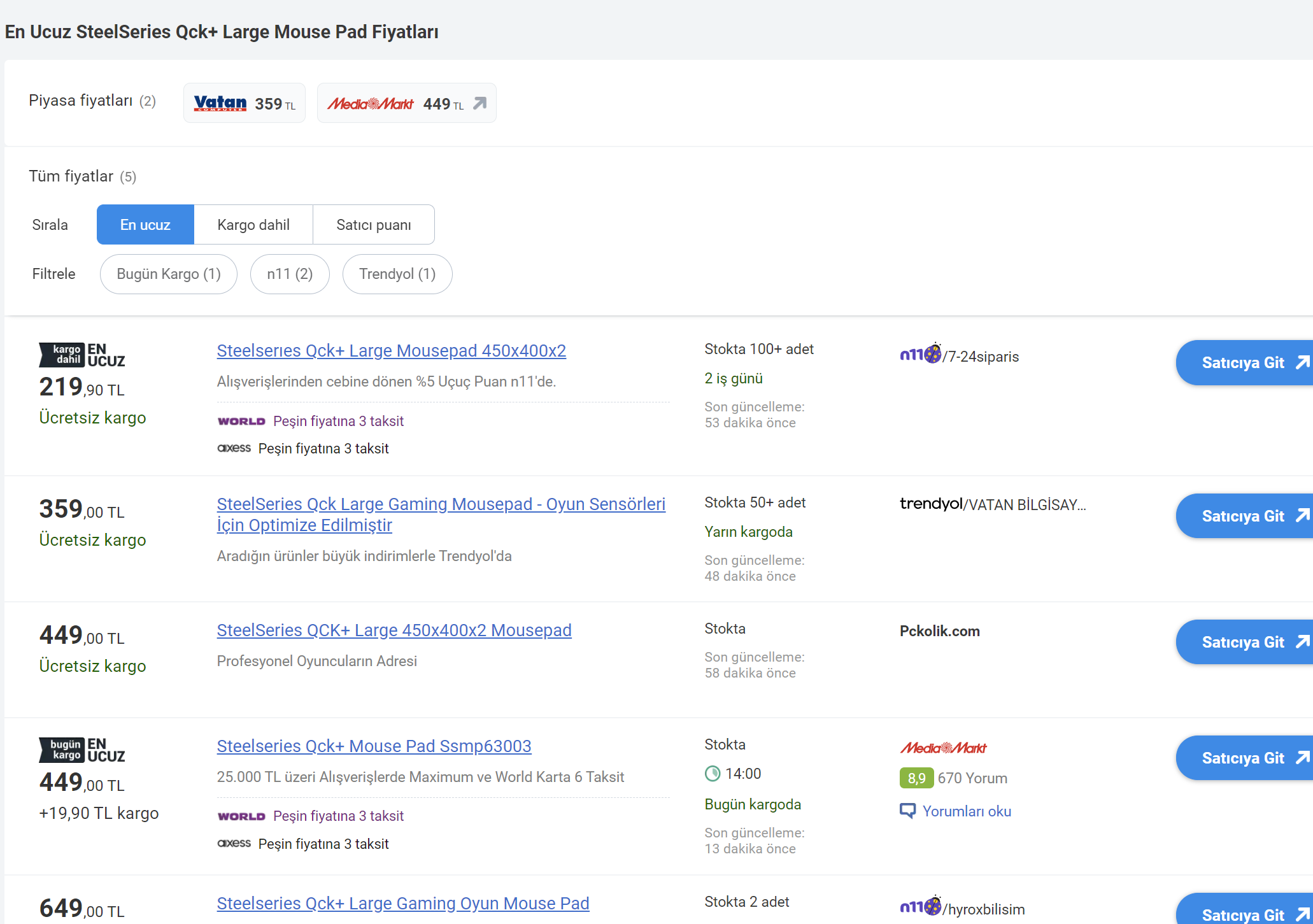This screenshot has width=1313, height=924.
Task: Click the arrow icon on 7-24siparis Satıcıya Git
Action: point(1303,362)
